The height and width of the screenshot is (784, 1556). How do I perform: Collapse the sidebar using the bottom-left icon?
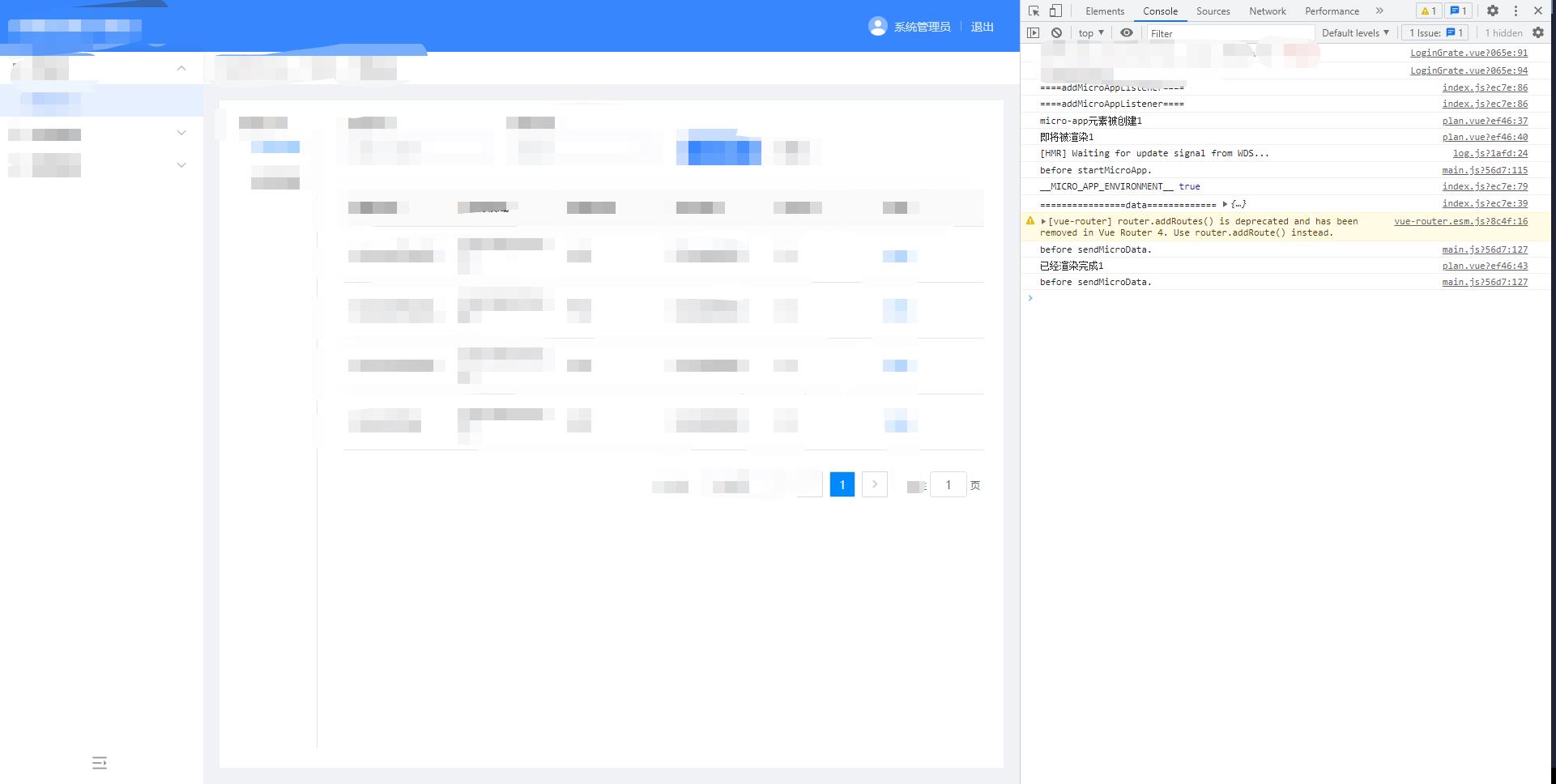click(x=100, y=762)
